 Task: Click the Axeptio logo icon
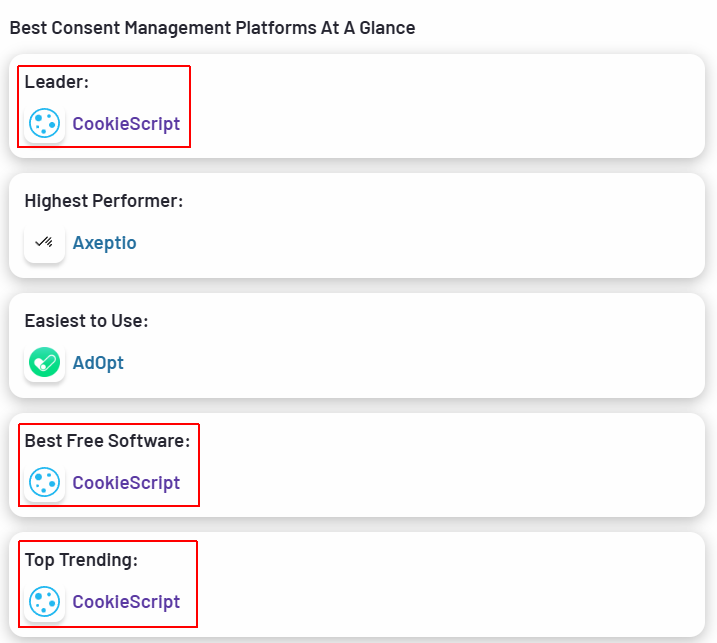point(45,243)
